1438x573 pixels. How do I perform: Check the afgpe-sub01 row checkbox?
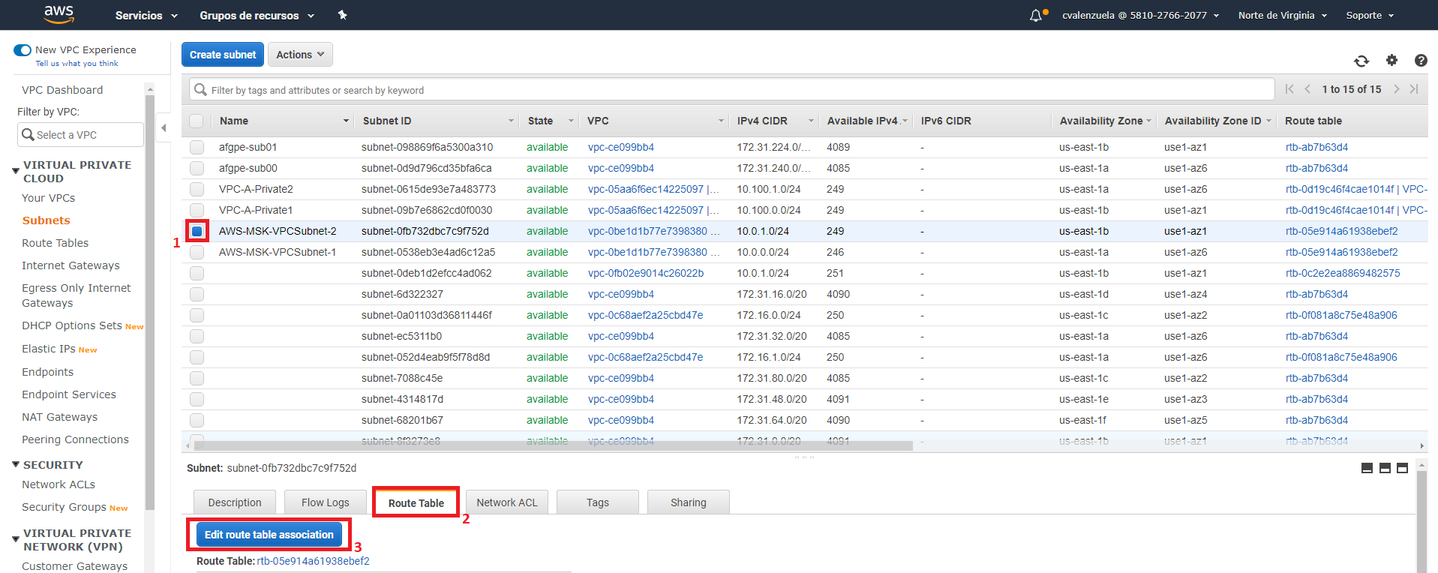pyautogui.click(x=197, y=147)
